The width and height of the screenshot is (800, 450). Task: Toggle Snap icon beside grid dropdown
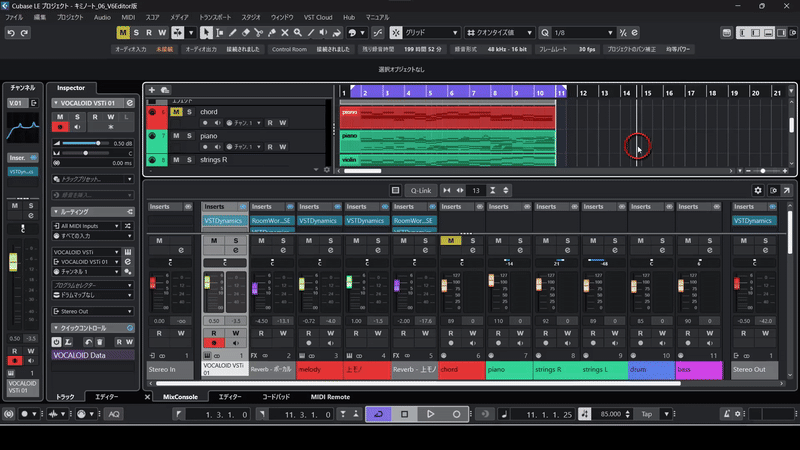[396, 33]
